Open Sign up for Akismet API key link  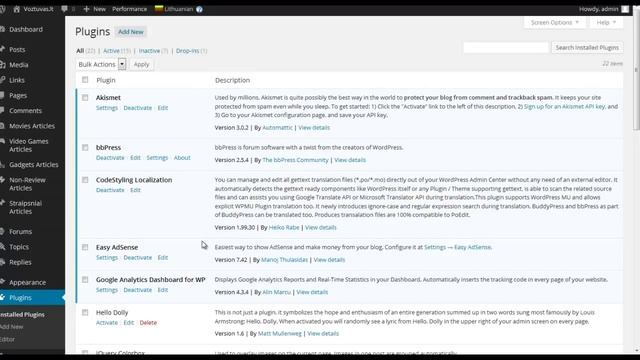click(x=564, y=106)
